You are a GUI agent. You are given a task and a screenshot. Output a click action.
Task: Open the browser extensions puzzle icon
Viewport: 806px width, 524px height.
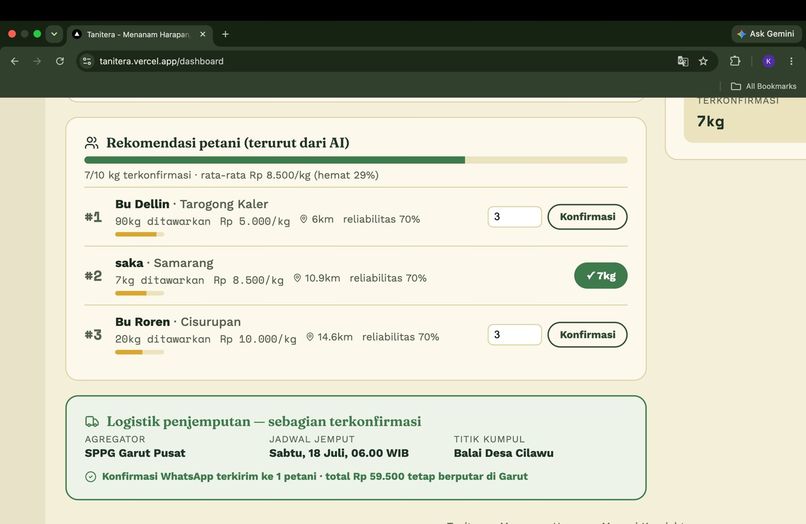[735, 61]
